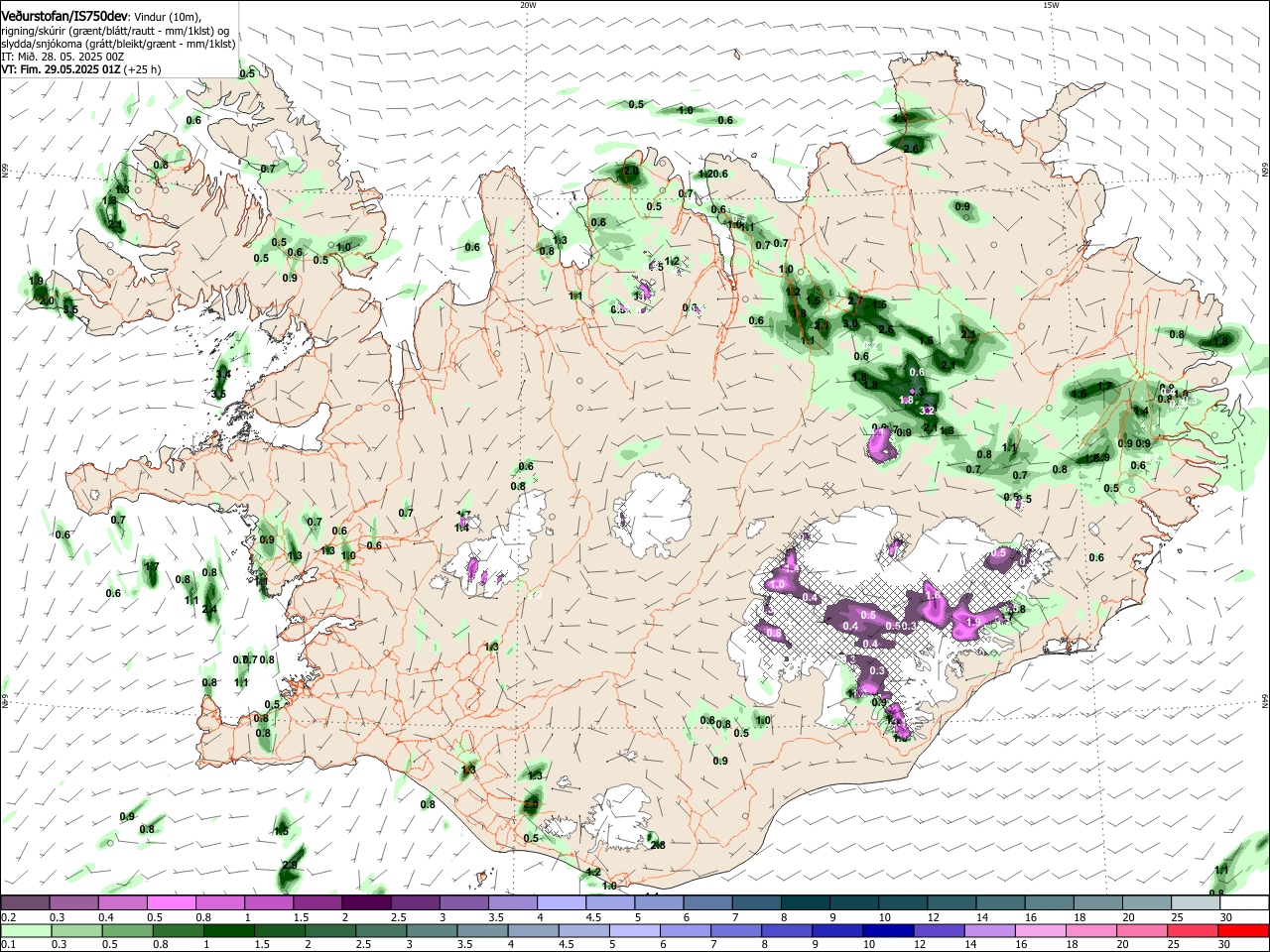Pick the upper legend swatch between 6 and 7
The image size is (1270, 952).
[x=707, y=902]
